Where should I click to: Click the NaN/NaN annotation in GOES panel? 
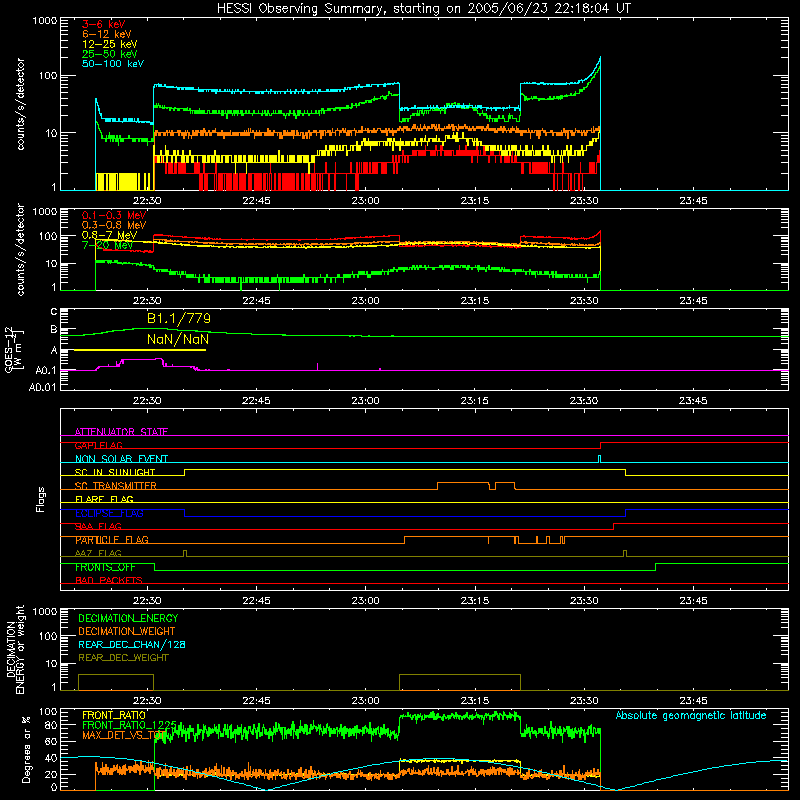178,339
